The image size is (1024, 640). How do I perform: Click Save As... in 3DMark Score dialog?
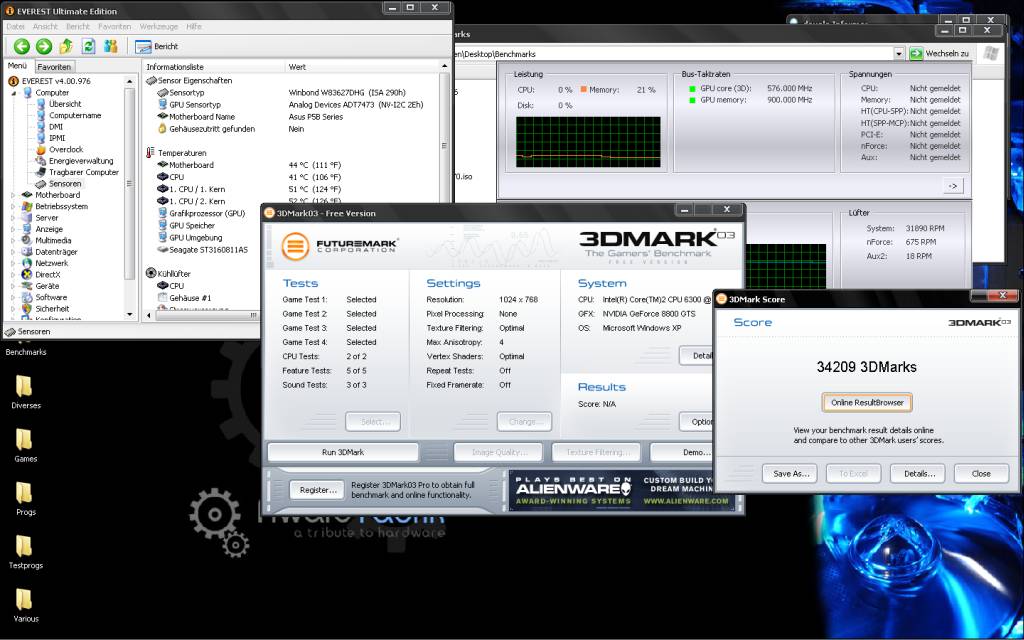[790, 473]
